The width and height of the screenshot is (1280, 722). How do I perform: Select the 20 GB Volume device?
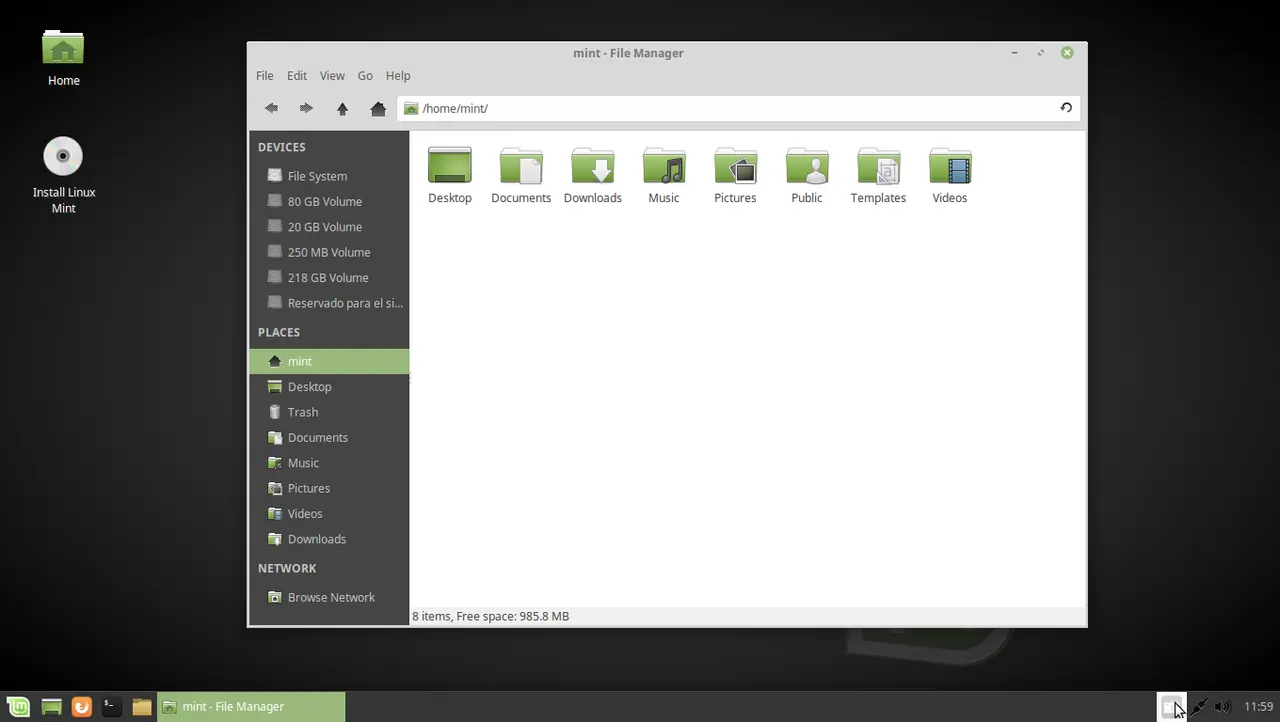329,227
